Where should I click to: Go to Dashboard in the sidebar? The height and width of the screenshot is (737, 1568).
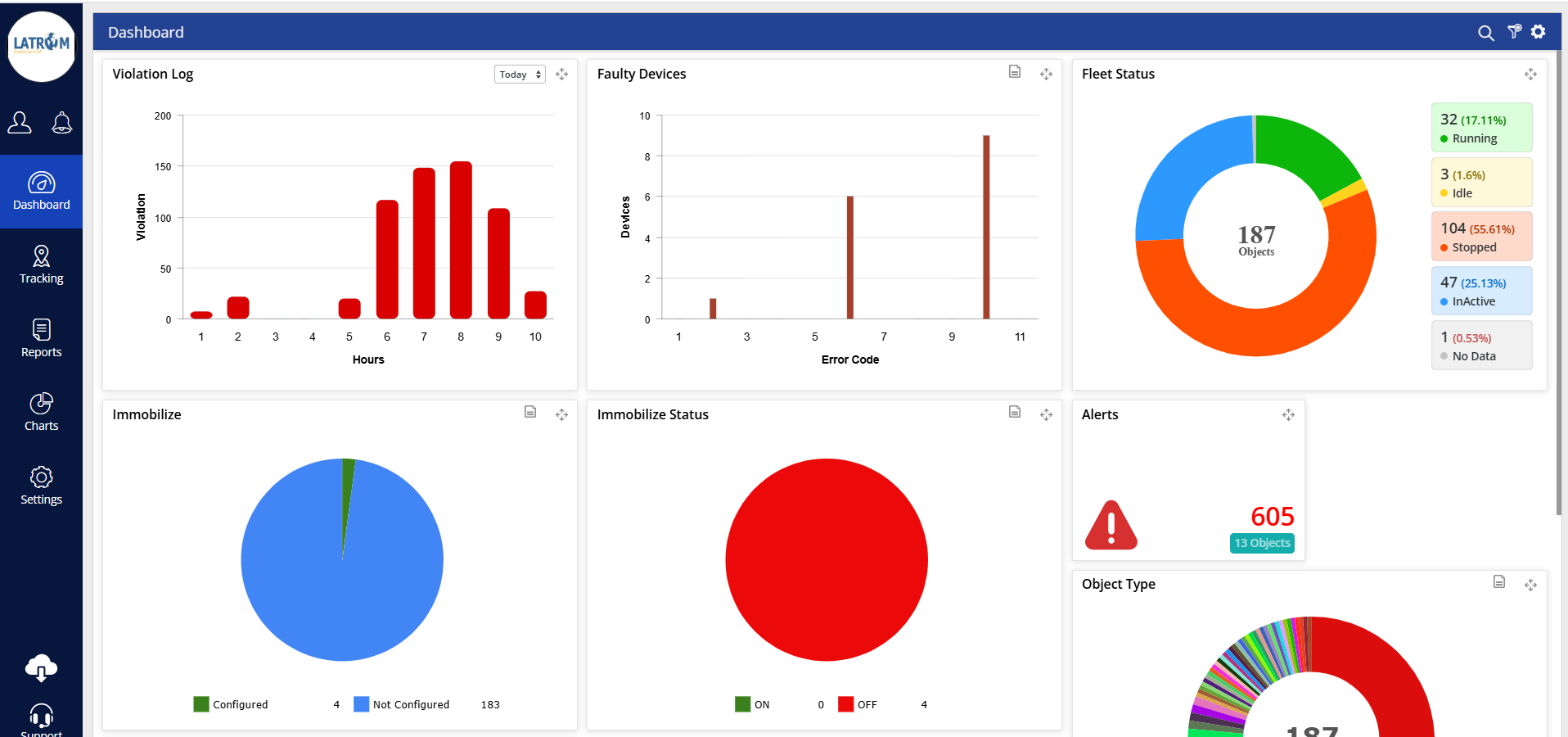(41, 192)
